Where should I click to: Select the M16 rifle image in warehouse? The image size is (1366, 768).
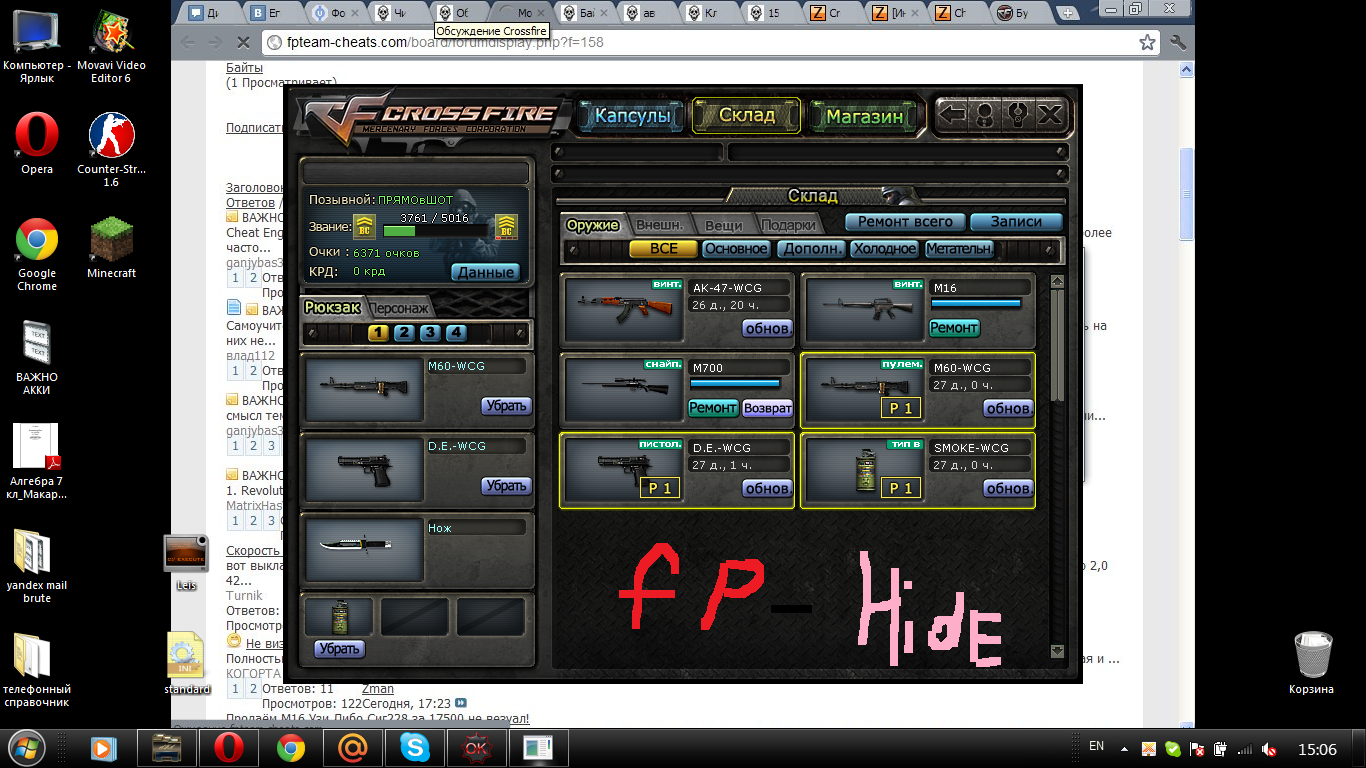(x=864, y=309)
